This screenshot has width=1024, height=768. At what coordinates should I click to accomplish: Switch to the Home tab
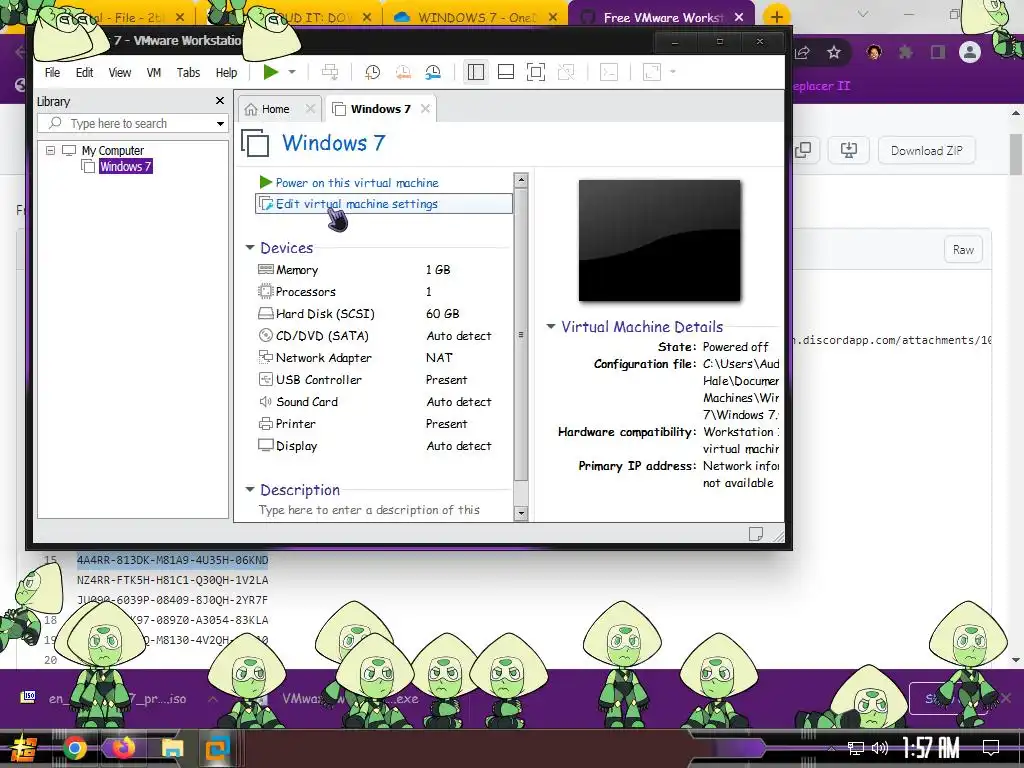pyautogui.click(x=276, y=109)
